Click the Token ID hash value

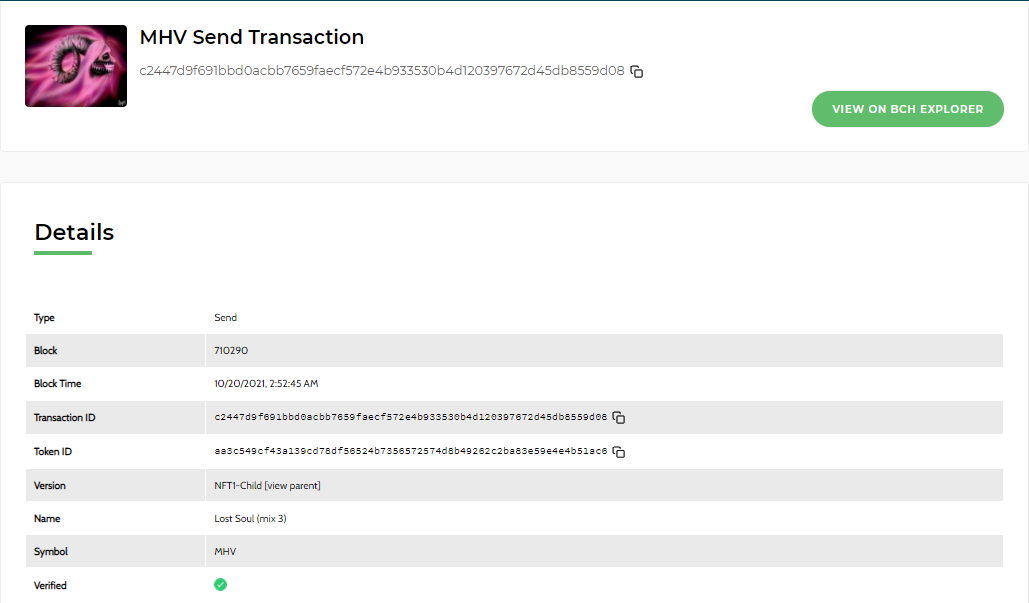point(411,451)
